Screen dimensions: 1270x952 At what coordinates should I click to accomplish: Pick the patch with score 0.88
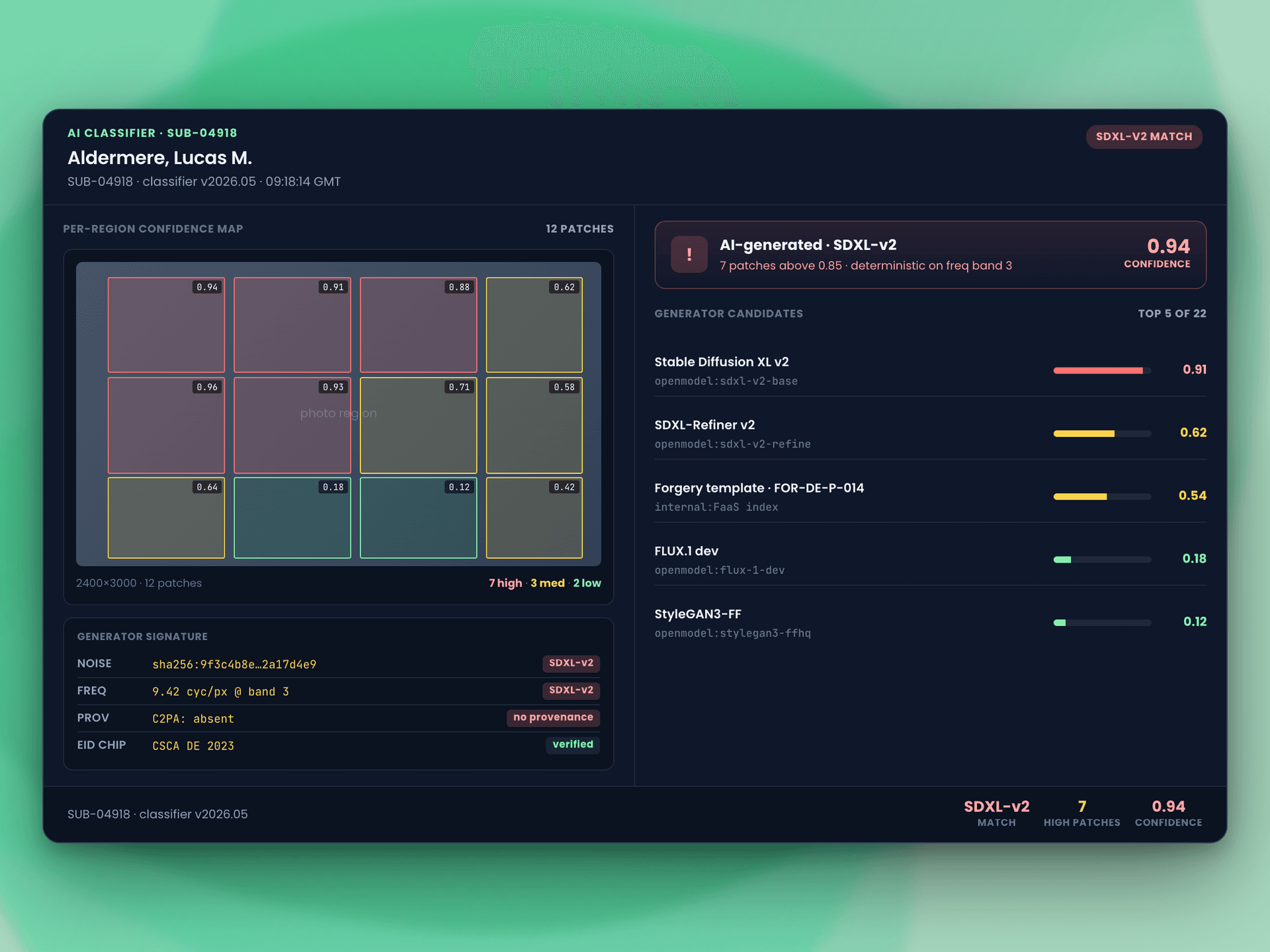tap(418, 325)
